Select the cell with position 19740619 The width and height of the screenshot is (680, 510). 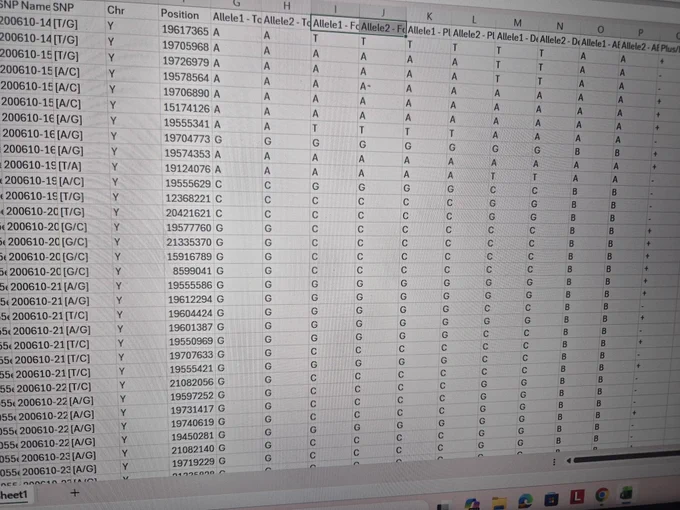(x=193, y=422)
